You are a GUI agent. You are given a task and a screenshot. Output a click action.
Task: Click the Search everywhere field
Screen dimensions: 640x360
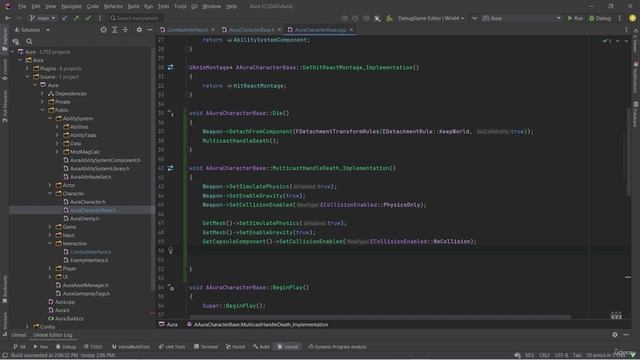(x=136, y=18)
